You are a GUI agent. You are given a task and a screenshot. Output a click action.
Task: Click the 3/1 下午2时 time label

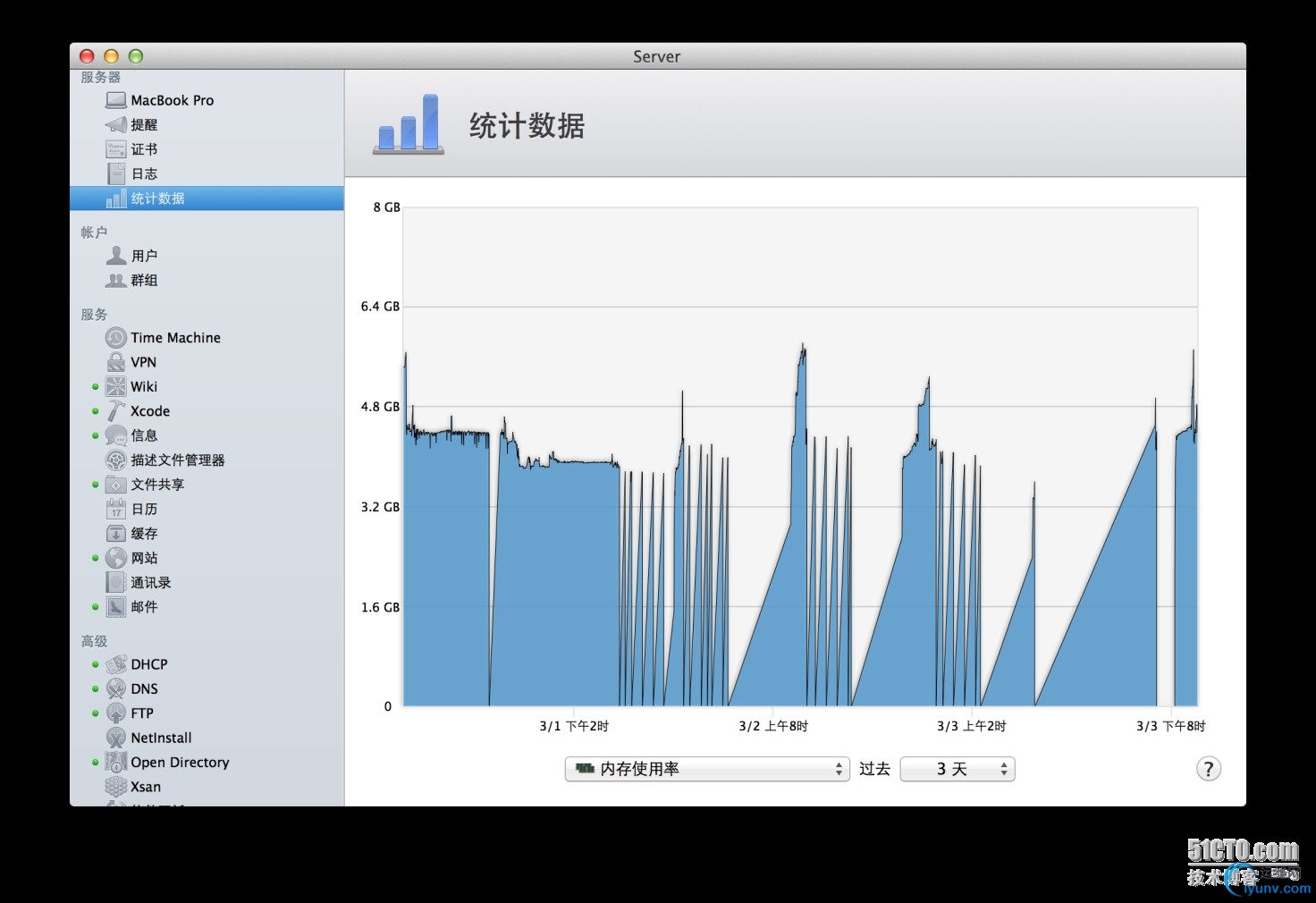[574, 726]
